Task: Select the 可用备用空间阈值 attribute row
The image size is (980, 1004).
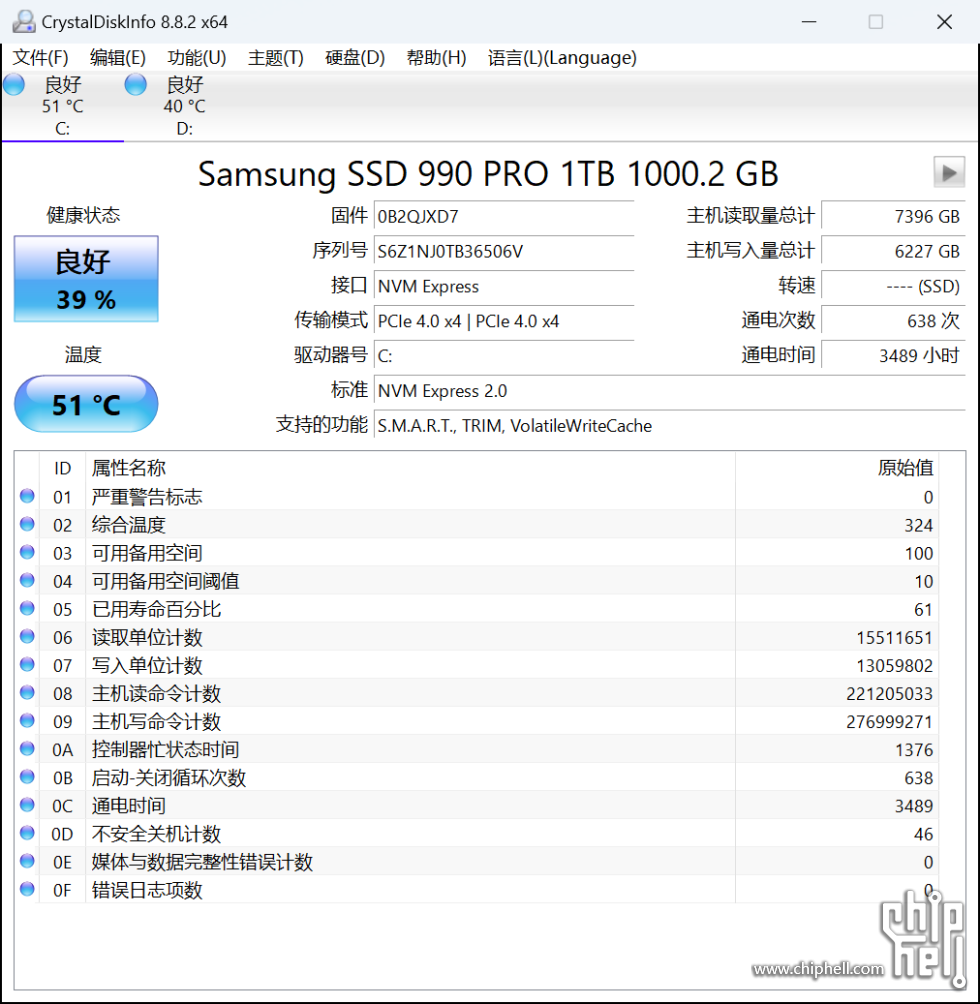Action: [x=476, y=581]
